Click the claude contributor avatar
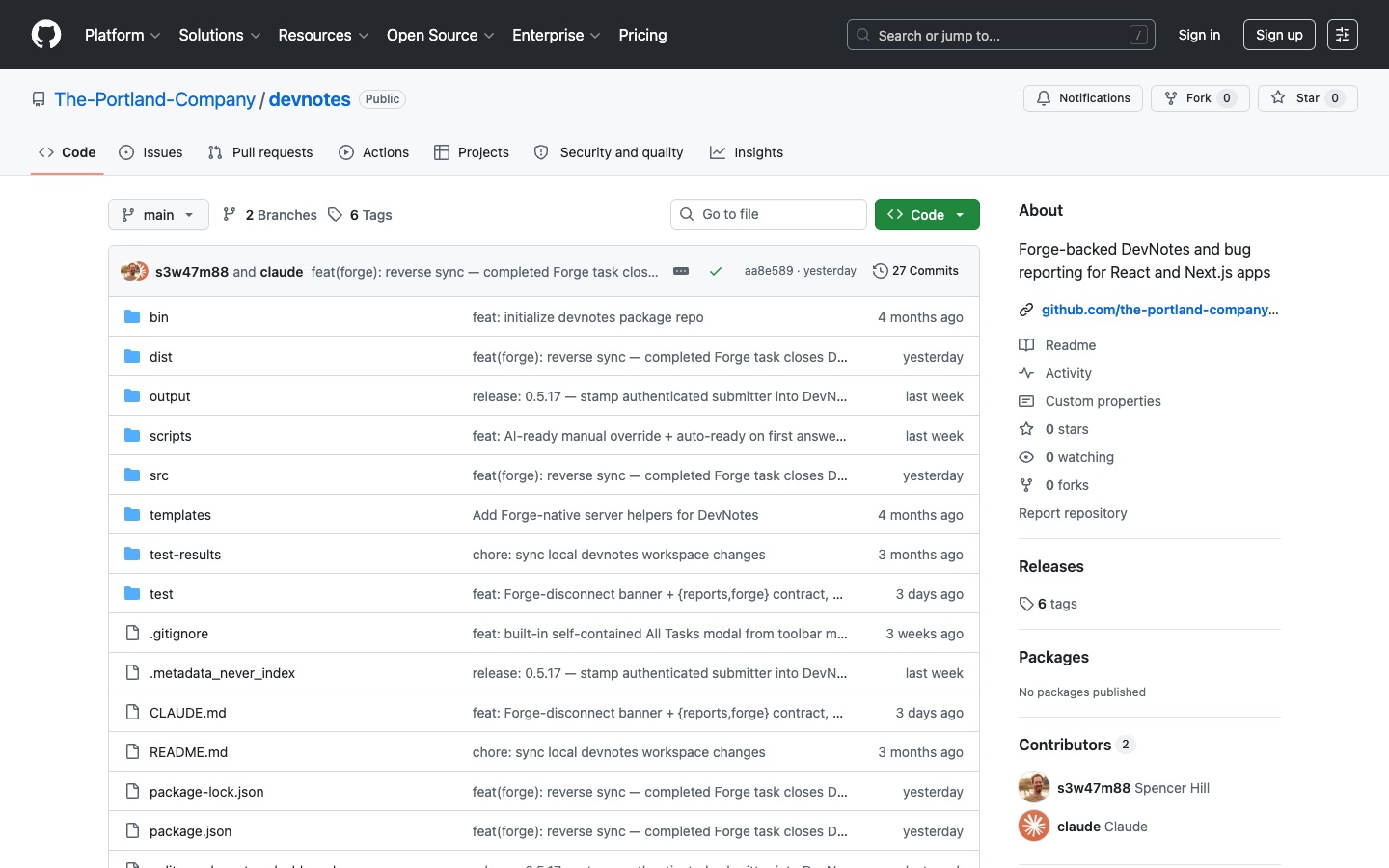Screen dimensions: 1389x868 (x=1034, y=826)
